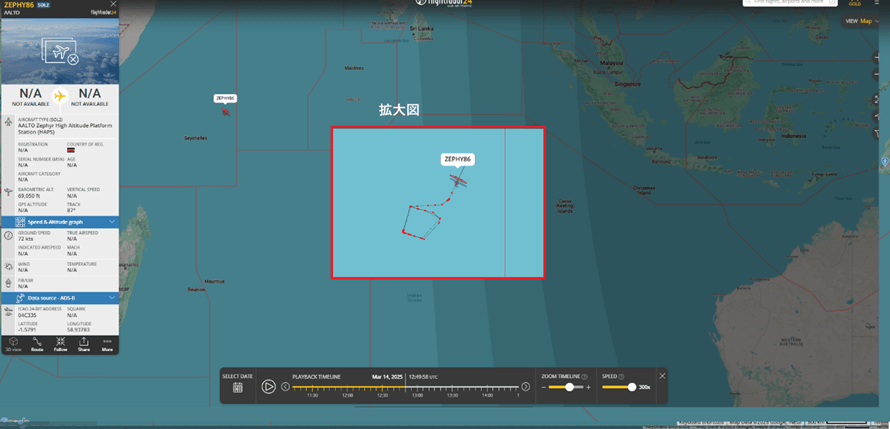
Task: Step playback timeline forward with right arrow
Action: pyautogui.click(x=526, y=386)
